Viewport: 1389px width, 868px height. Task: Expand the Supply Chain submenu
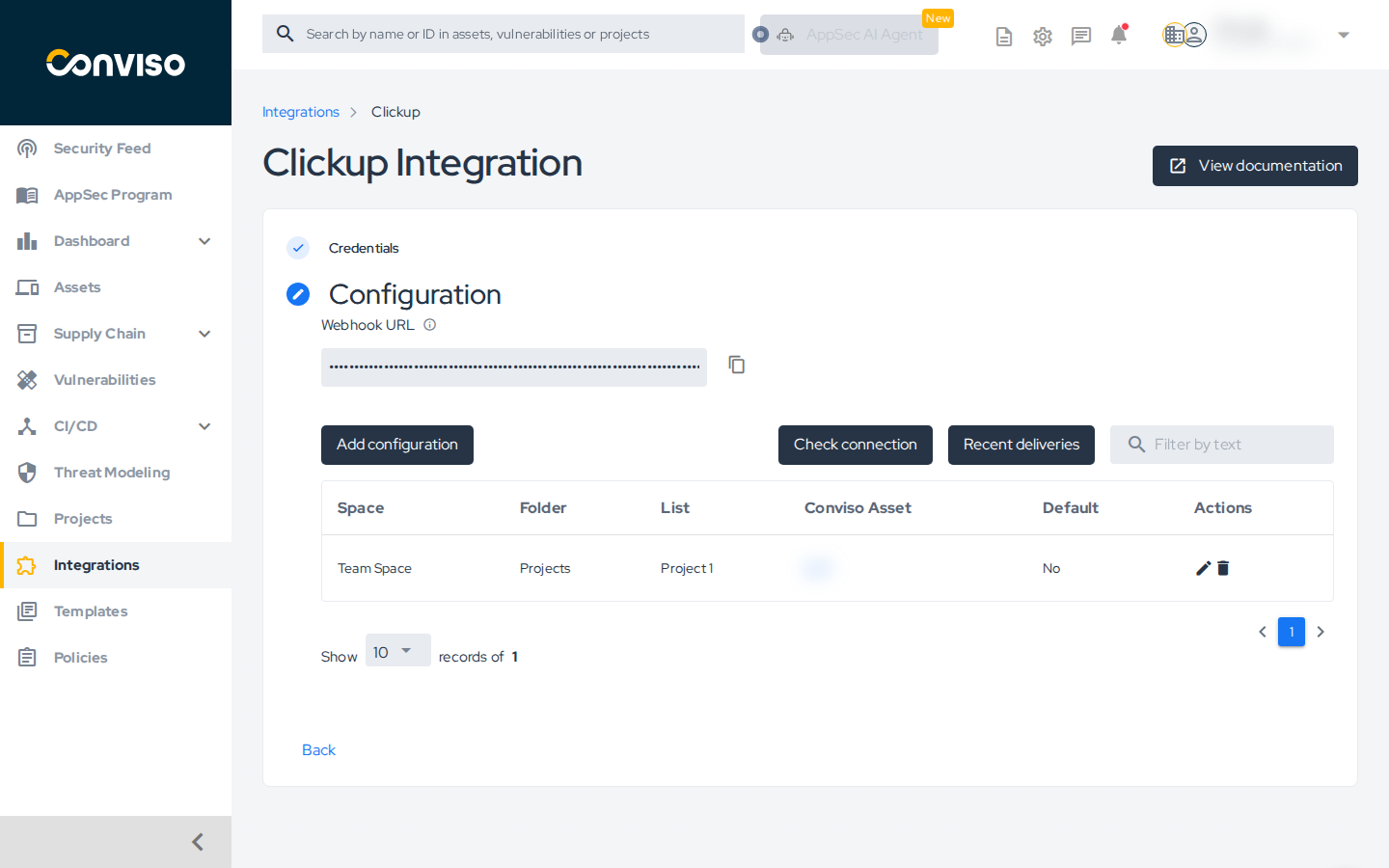click(x=204, y=334)
